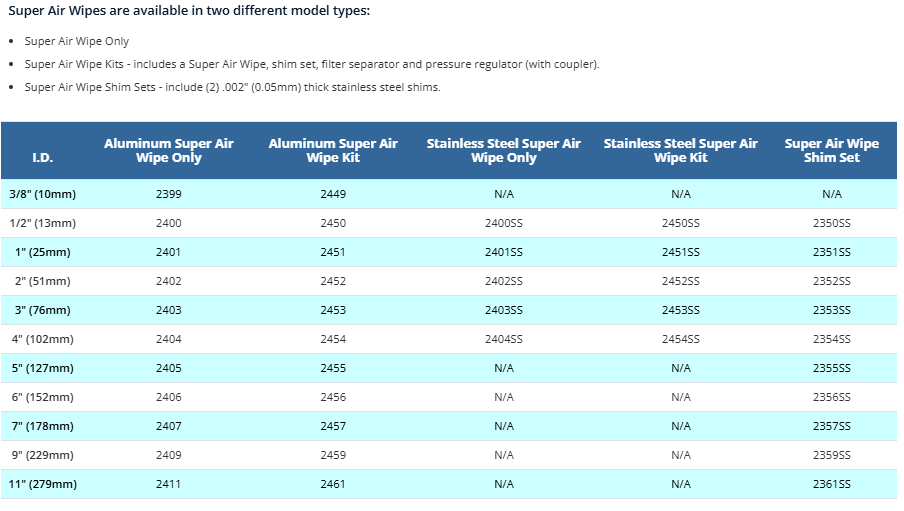Select the 4" (102mm) I.D. row label

pos(41,339)
